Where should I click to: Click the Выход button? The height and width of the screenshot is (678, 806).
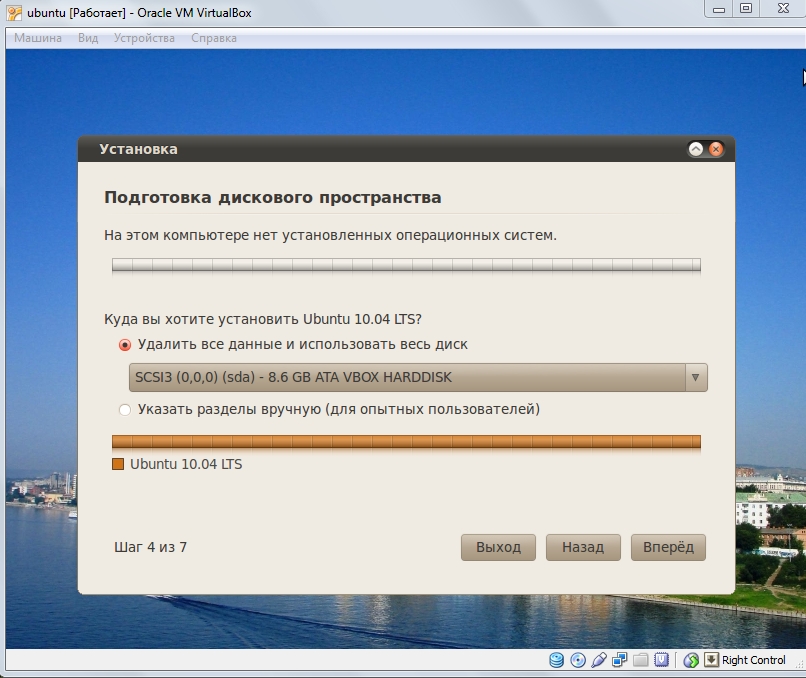coord(498,547)
